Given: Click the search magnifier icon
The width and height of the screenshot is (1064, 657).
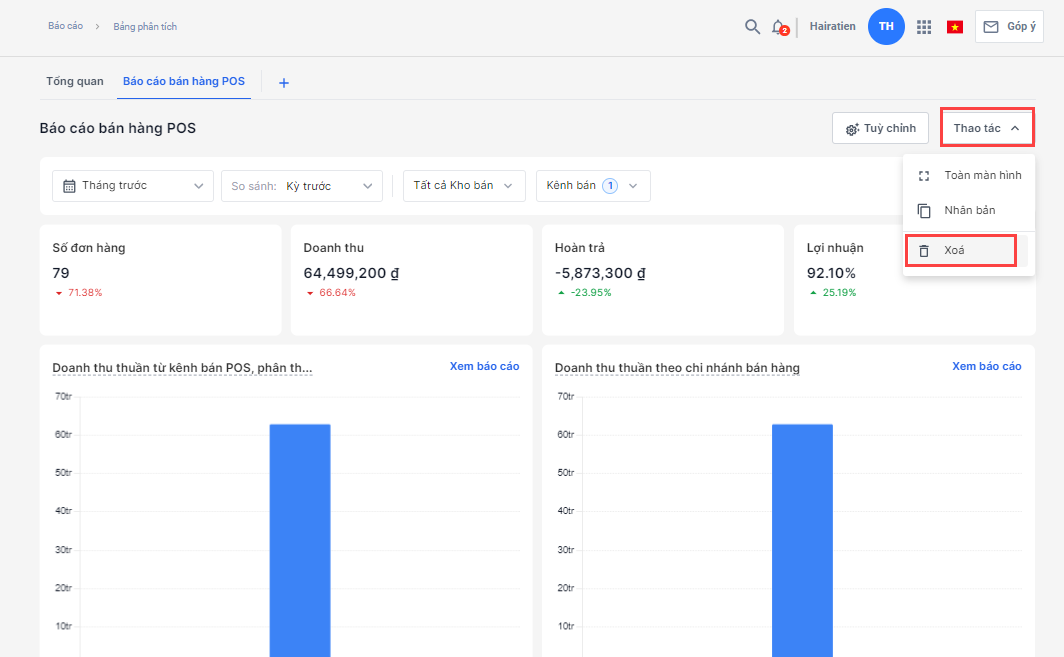Looking at the screenshot, I should point(752,27).
